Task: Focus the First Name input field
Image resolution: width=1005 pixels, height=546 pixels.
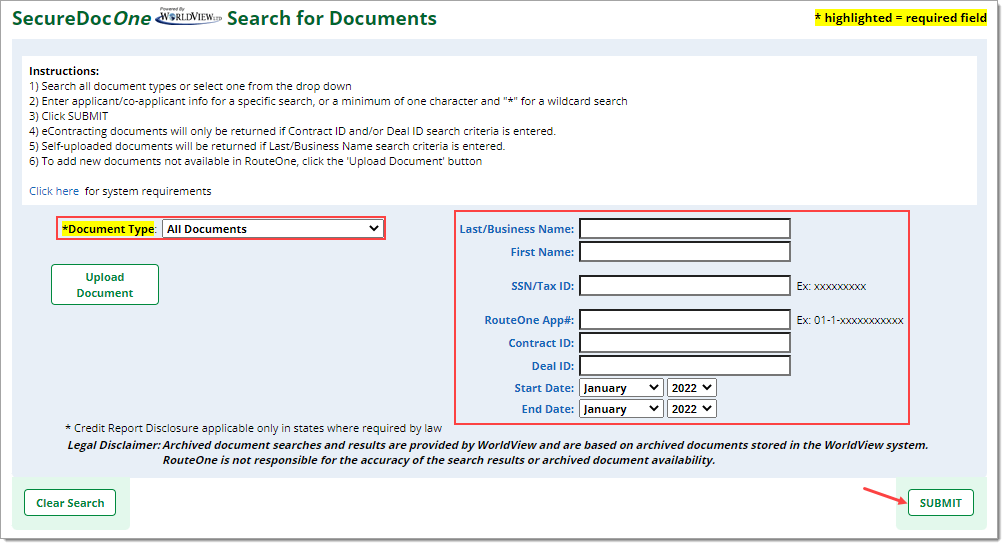Action: 685,252
